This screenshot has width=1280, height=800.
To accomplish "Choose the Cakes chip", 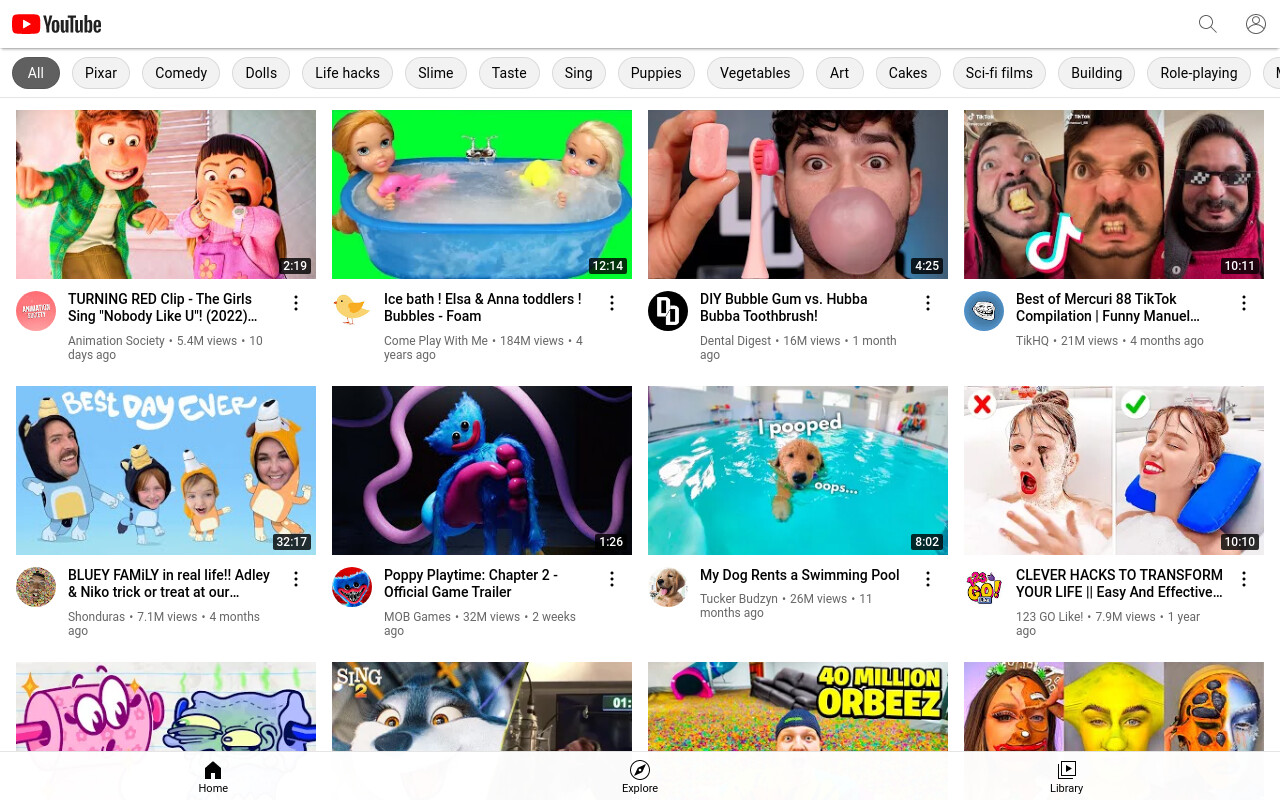I will point(908,73).
